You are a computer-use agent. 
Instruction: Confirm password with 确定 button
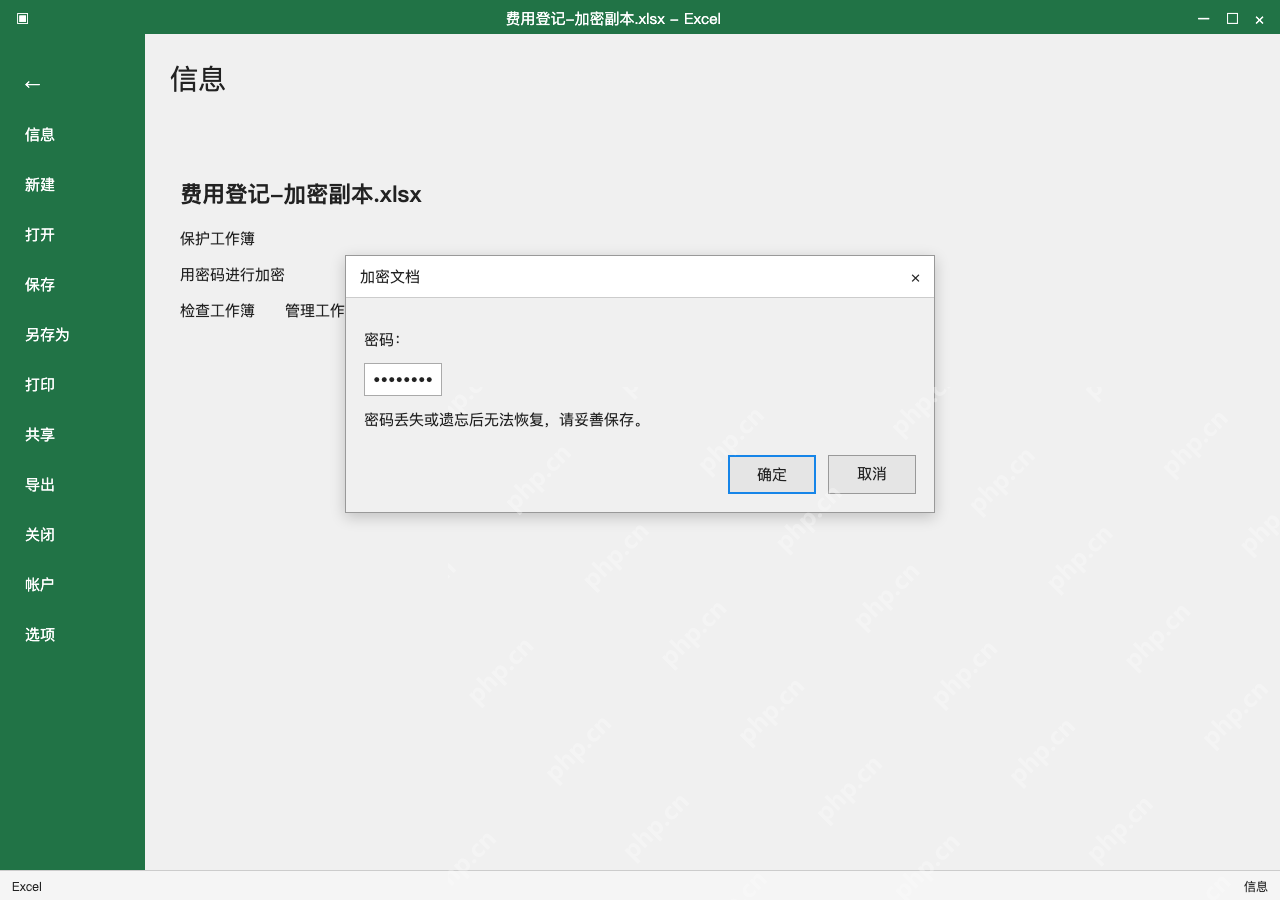click(772, 474)
